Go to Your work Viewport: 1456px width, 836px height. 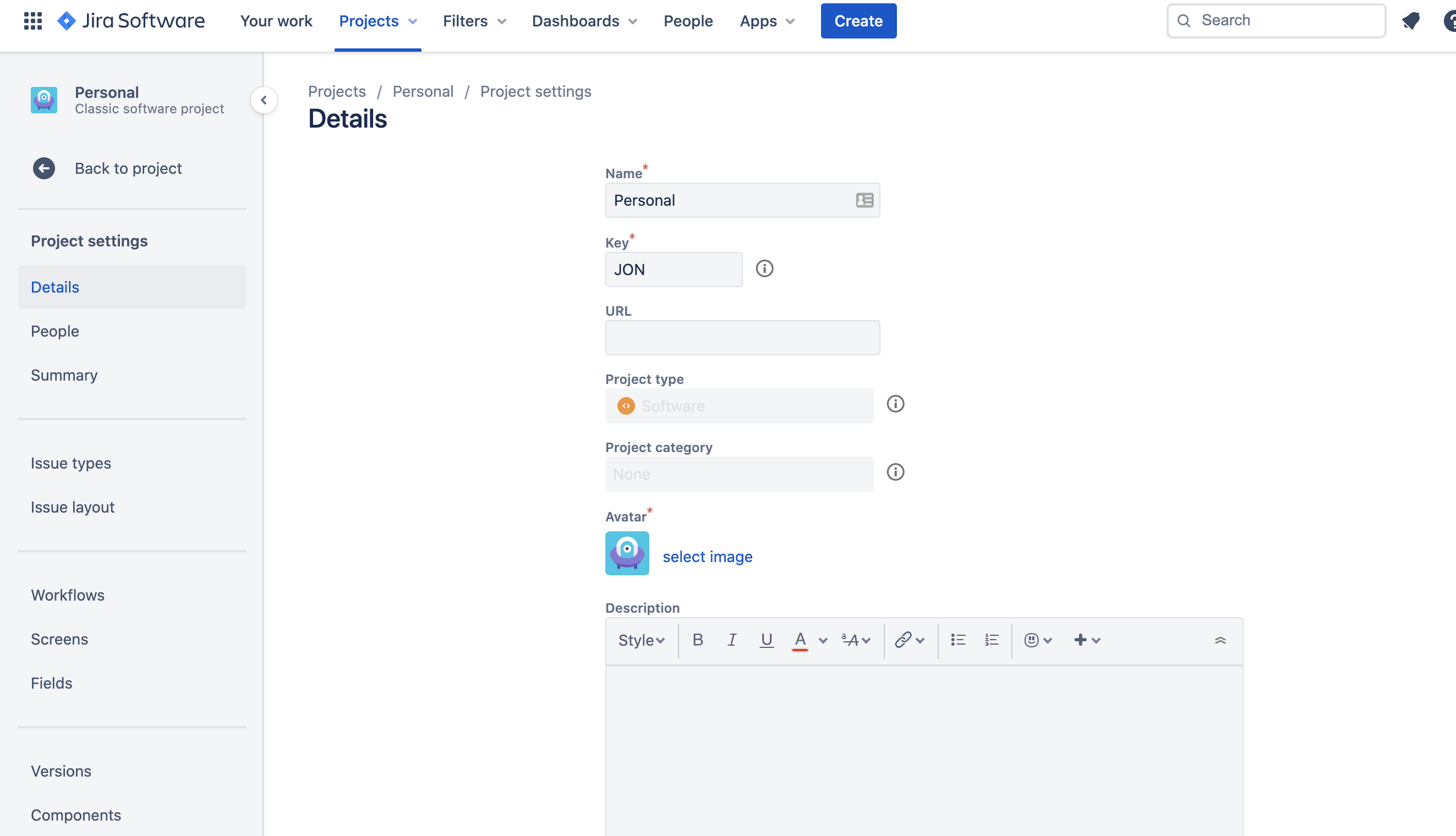tap(276, 21)
